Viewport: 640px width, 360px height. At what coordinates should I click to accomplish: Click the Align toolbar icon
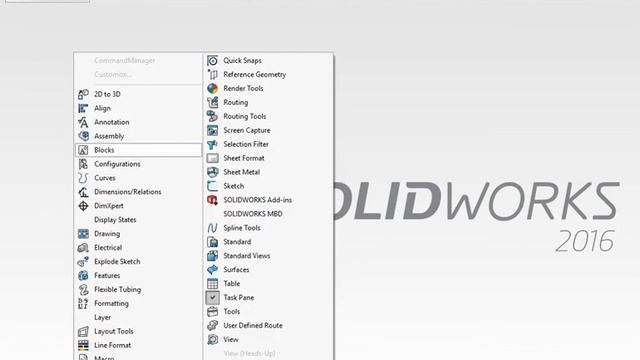pos(83,108)
